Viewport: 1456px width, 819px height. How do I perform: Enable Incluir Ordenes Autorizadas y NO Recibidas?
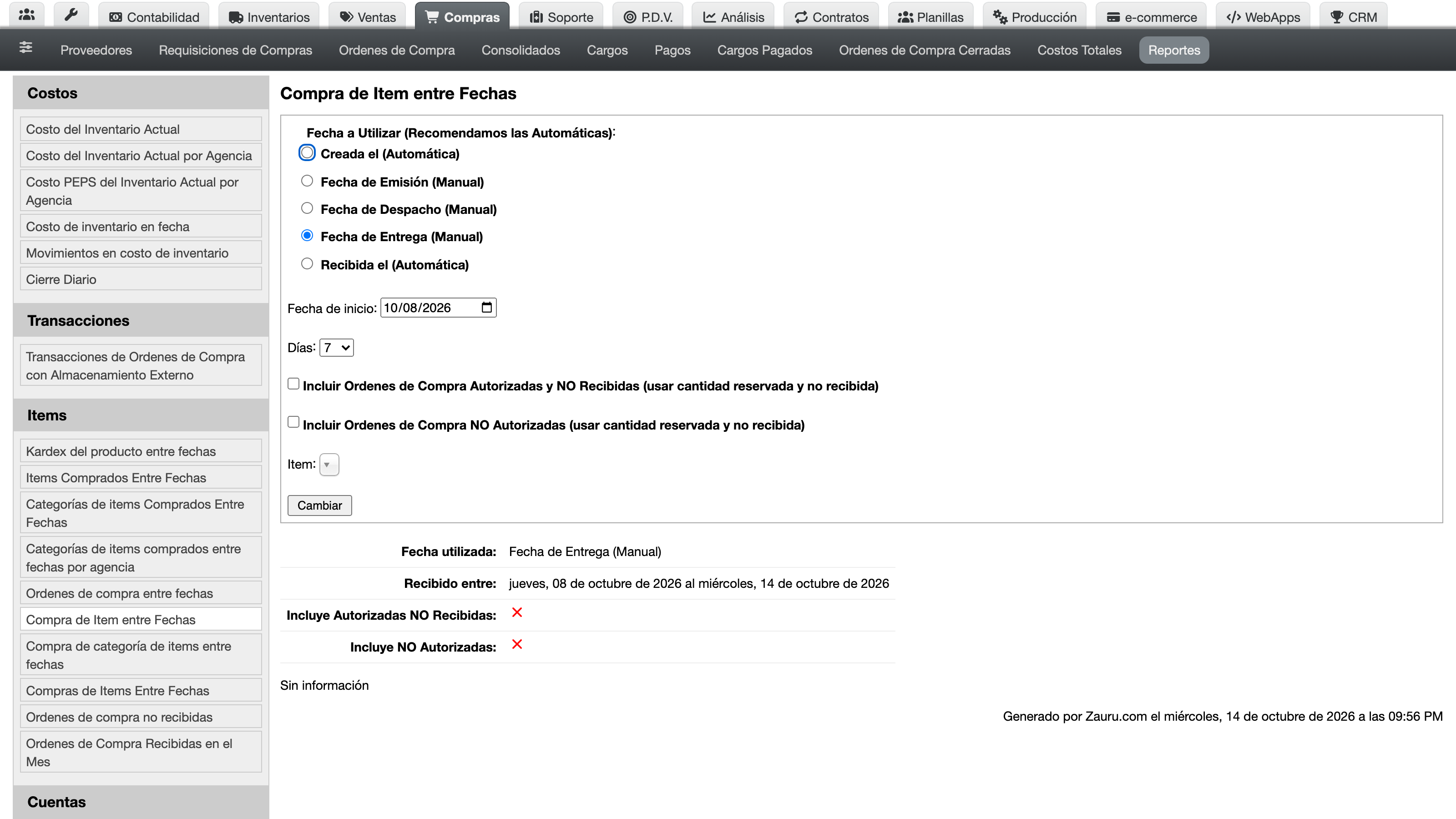tap(293, 384)
